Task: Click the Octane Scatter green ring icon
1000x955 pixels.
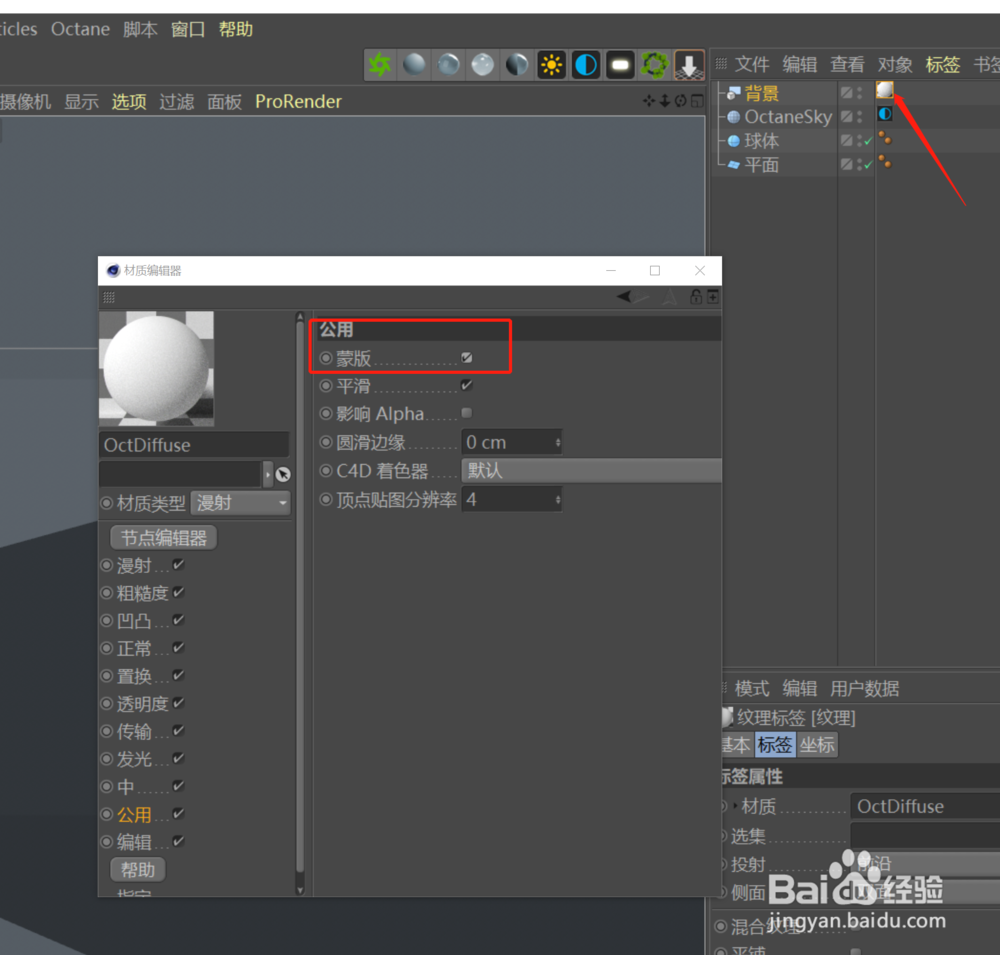Action: tap(654, 64)
